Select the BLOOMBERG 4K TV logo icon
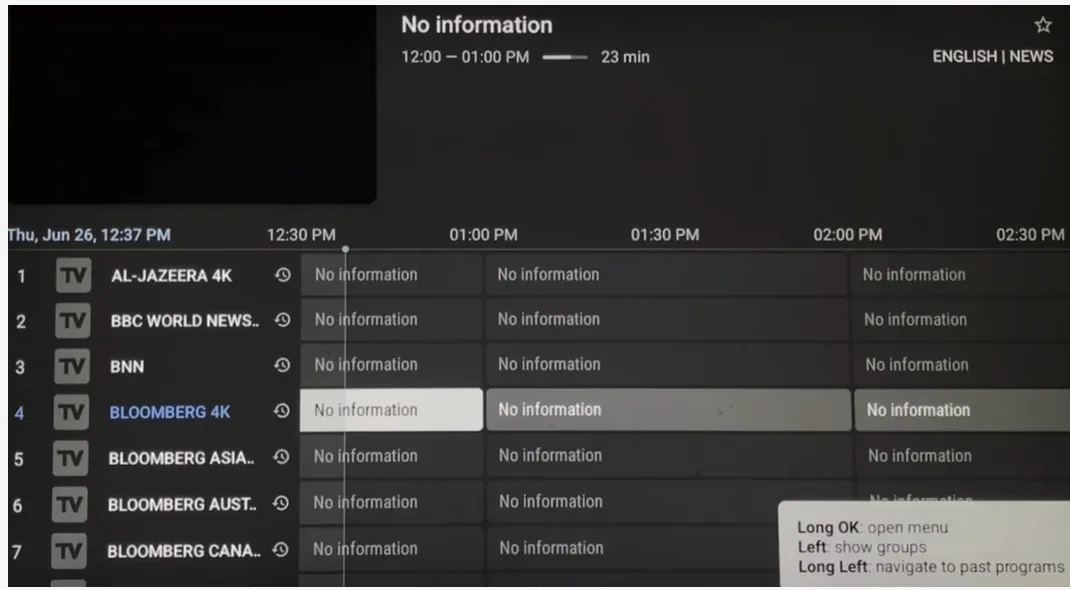The image size is (1070, 590). [71, 411]
